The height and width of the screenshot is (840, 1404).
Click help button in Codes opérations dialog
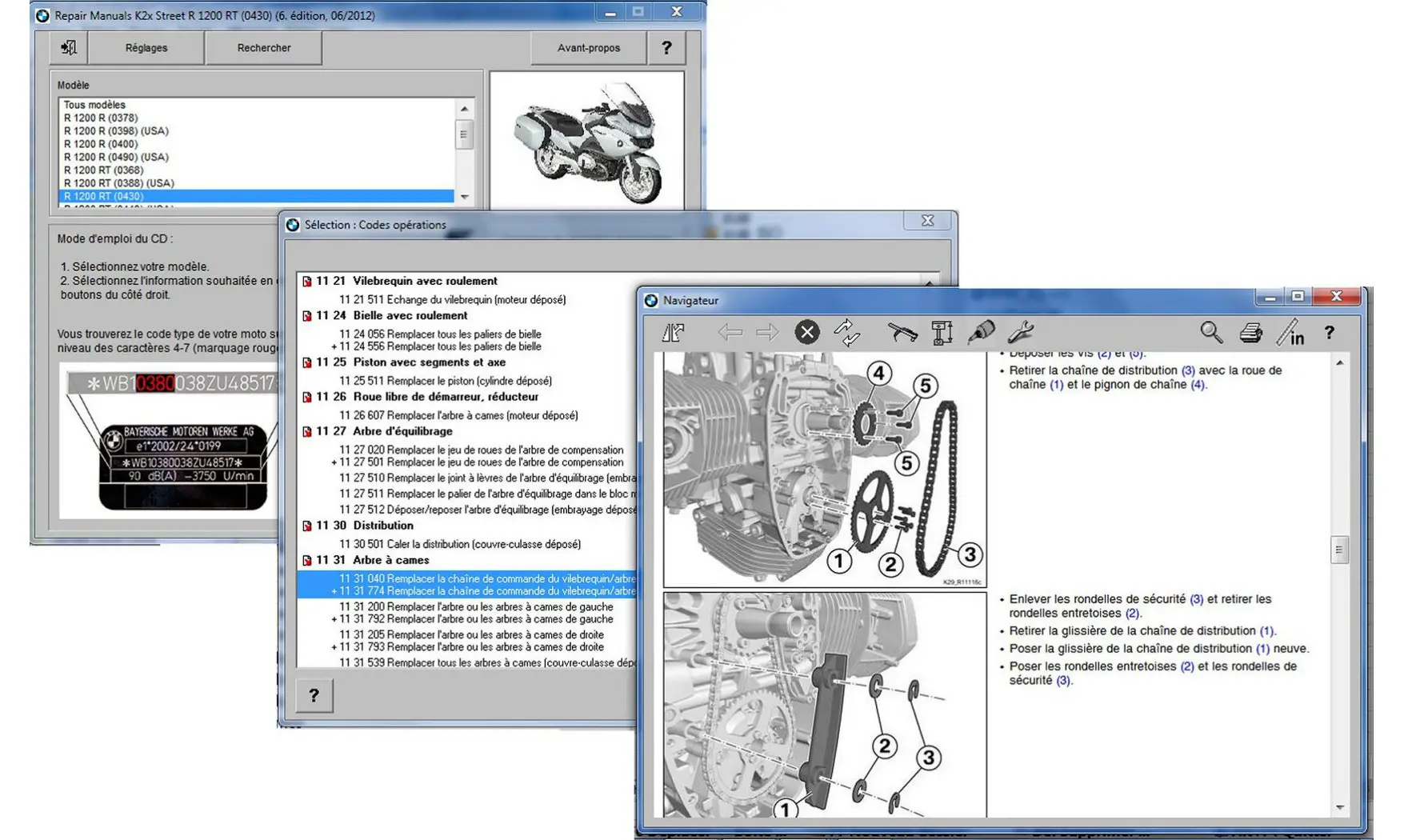314,695
